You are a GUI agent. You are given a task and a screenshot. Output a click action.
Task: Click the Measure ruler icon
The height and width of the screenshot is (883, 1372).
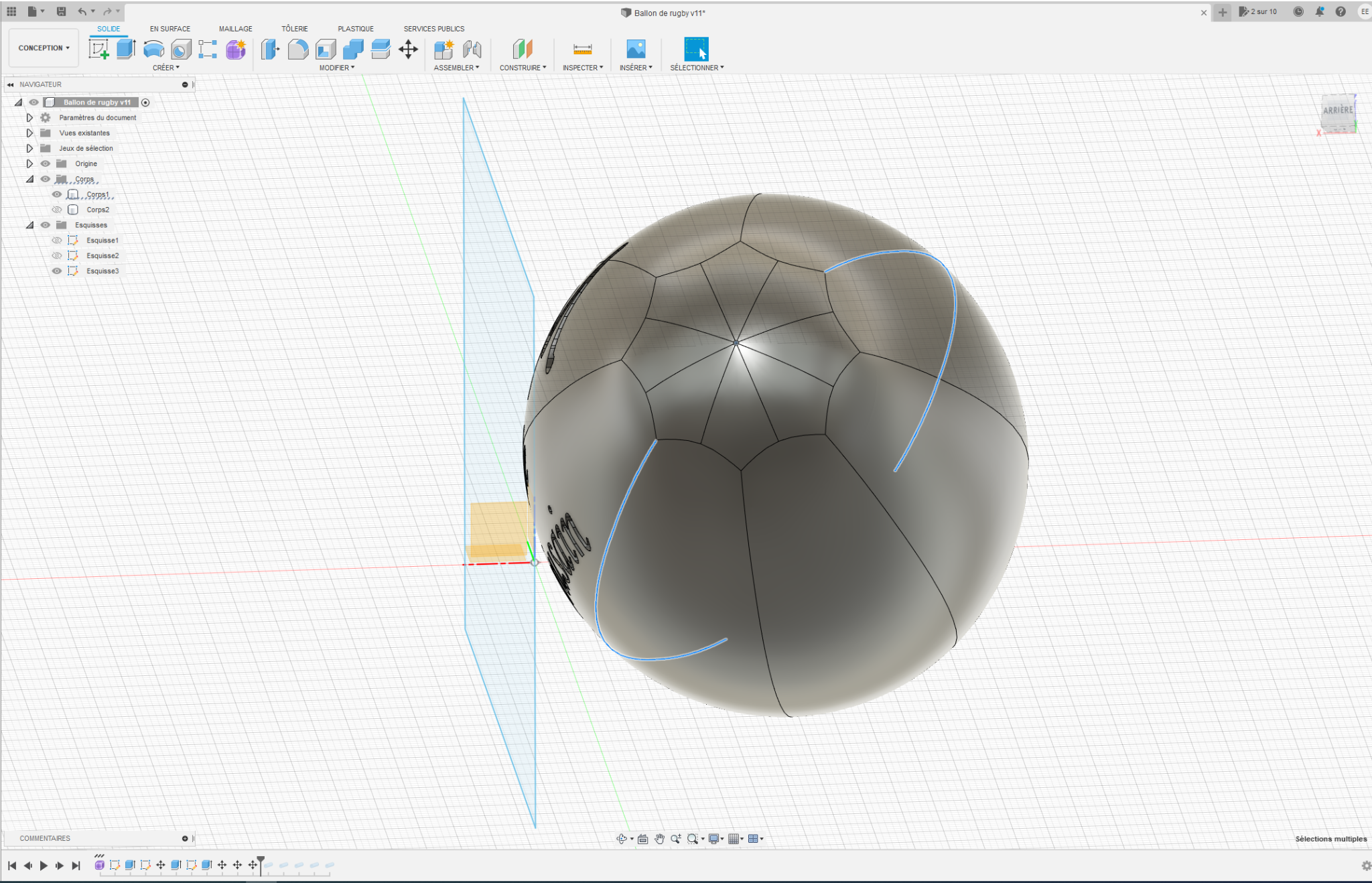[583, 49]
